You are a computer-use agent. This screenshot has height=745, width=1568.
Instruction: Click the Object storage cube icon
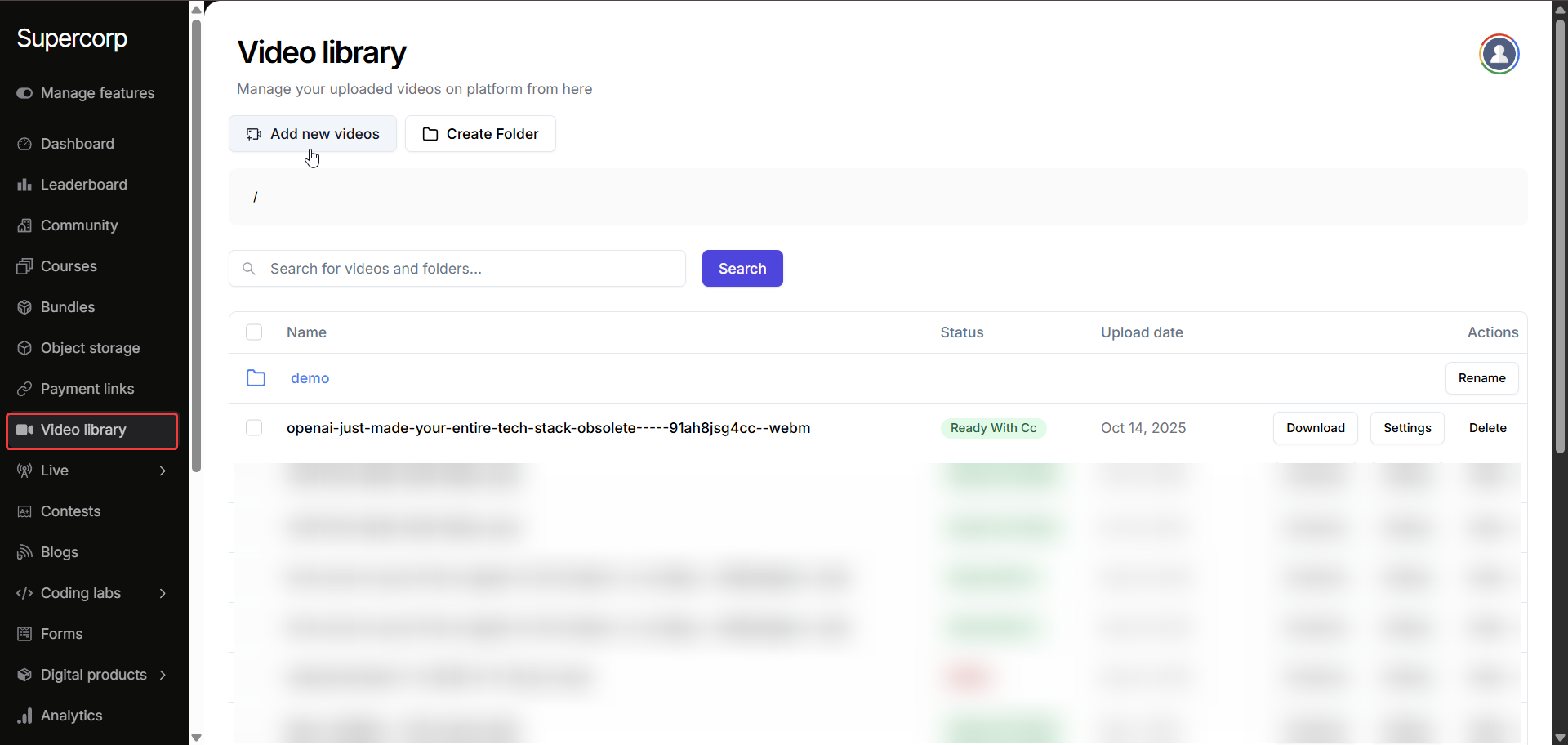tap(24, 348)
